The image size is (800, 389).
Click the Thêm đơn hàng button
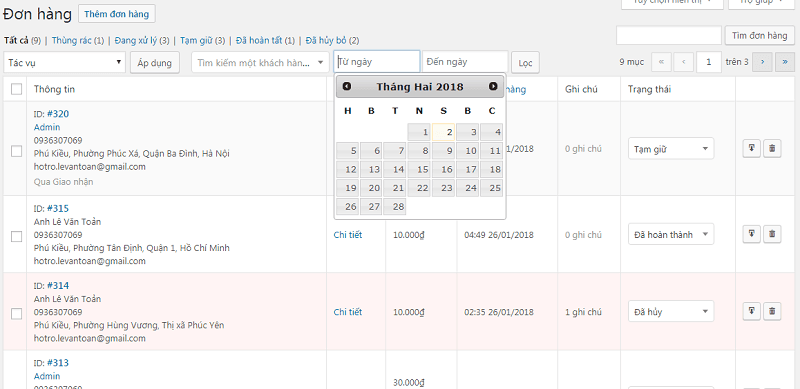[117, 14]
